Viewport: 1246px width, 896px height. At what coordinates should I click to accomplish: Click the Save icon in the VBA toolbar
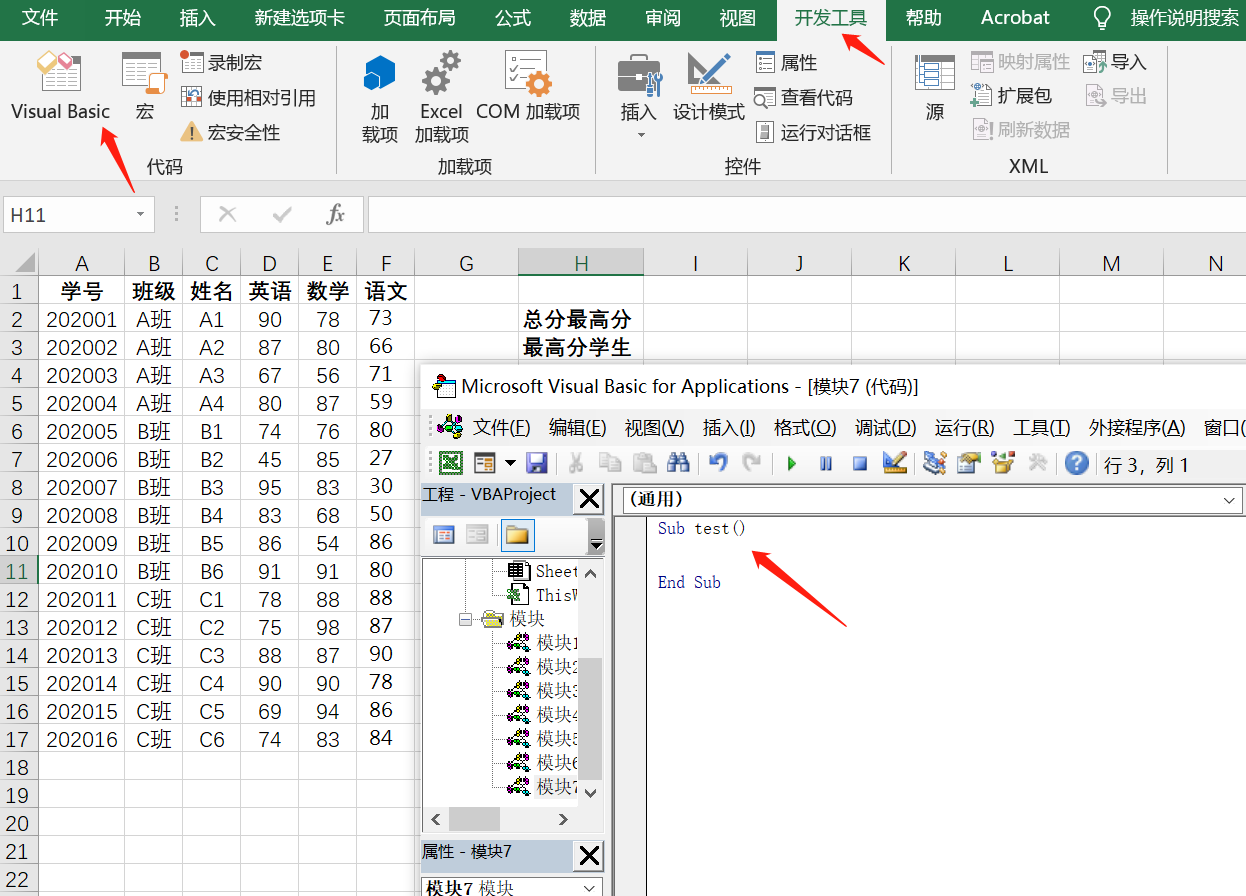click(x=538, y=462)
